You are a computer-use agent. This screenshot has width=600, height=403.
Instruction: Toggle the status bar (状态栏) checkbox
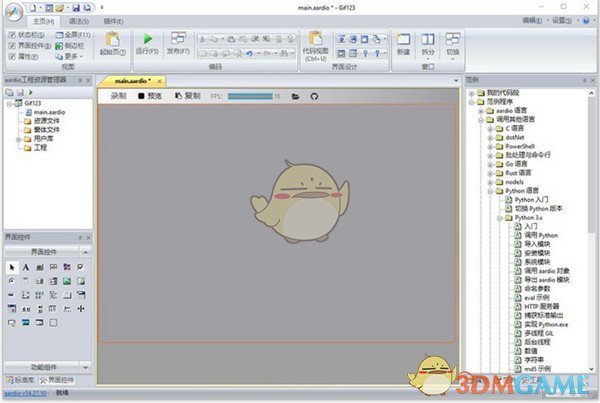pyautogui.click(x=12, y=35)
